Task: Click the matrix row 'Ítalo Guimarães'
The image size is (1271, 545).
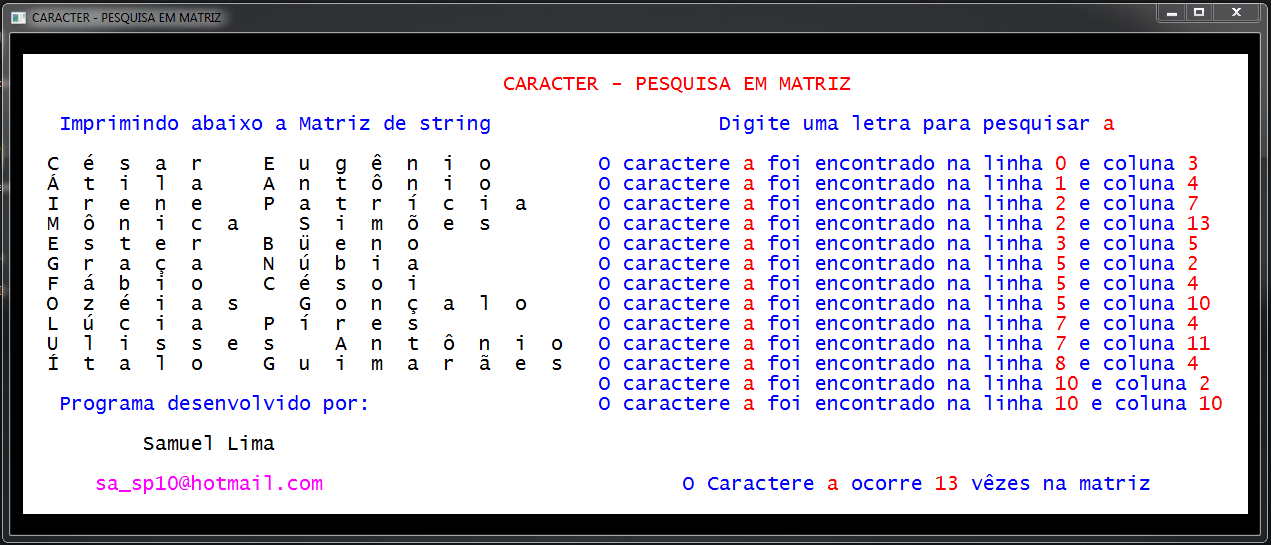Action: pyautogui.click(x=305, y=364)
